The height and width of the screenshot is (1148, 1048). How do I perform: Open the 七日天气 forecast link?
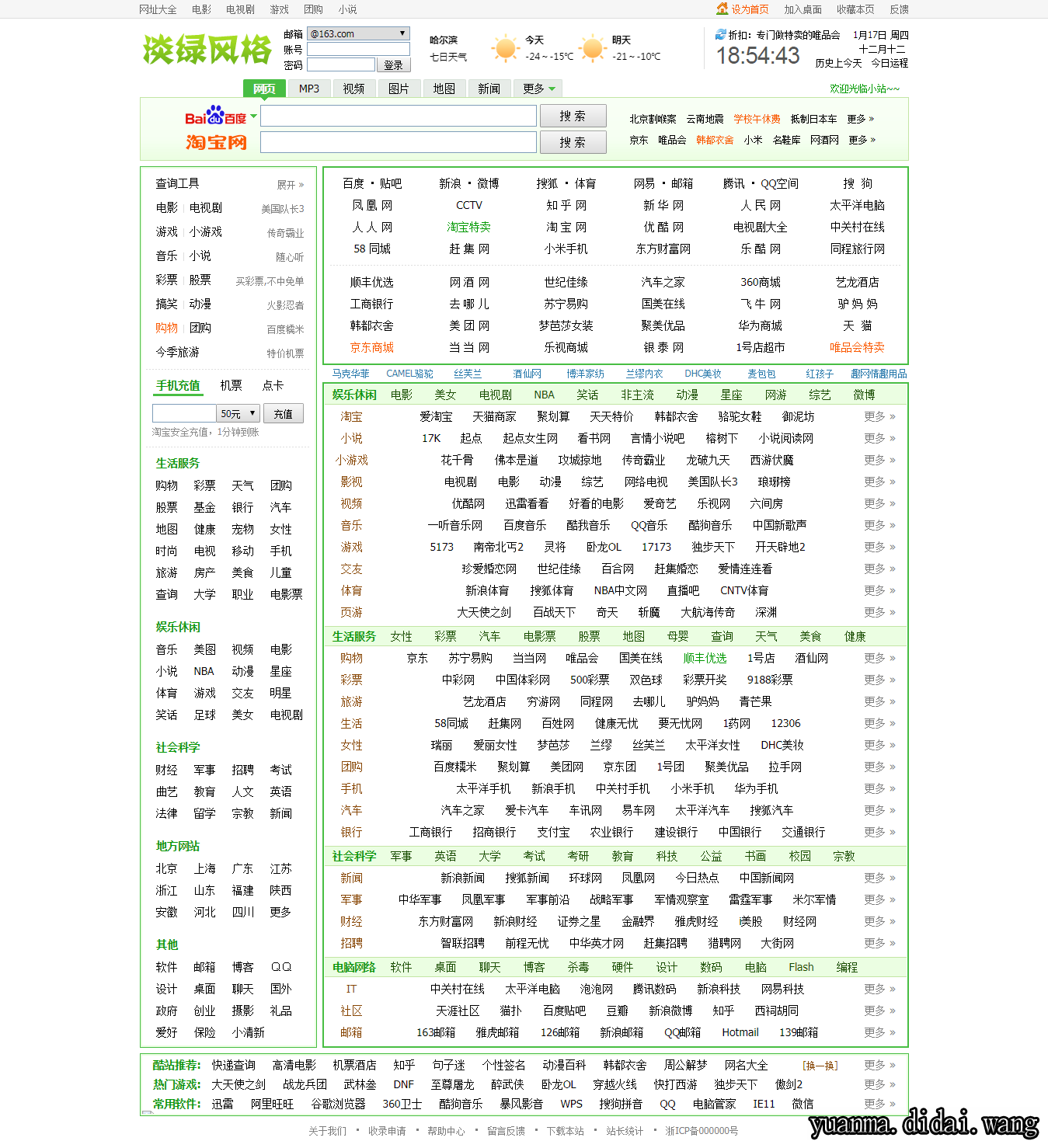(x=449, y=57)
